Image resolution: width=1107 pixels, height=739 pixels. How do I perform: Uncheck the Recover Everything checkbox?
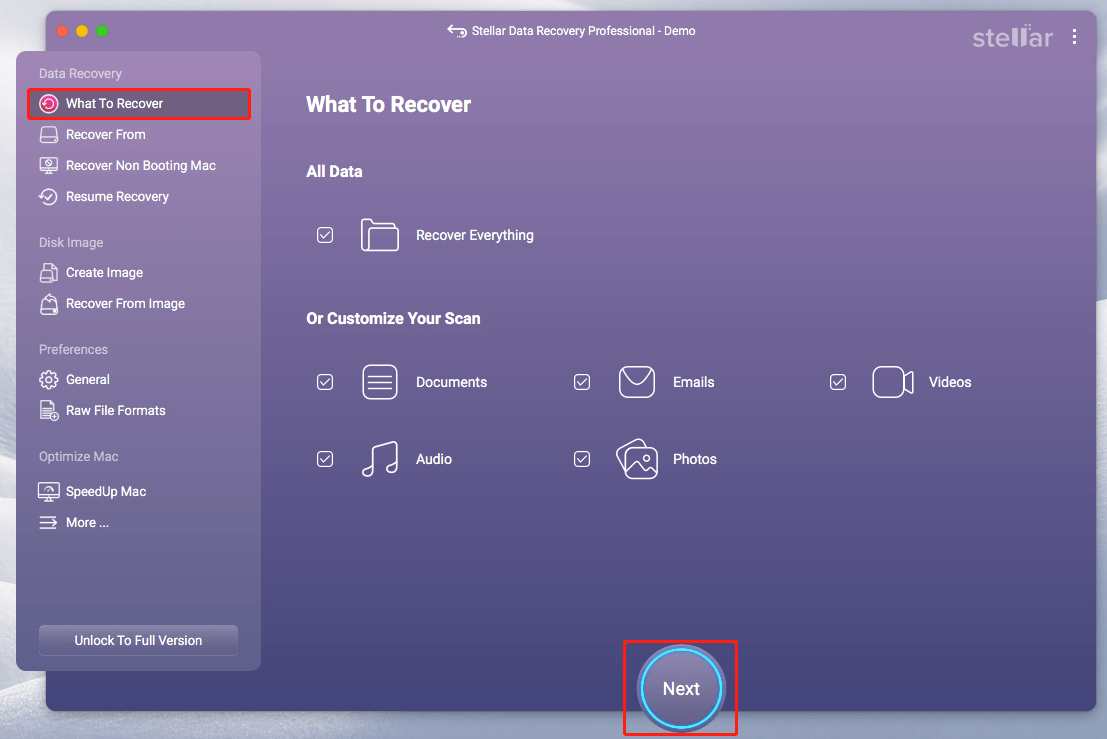tap(325, 235)
